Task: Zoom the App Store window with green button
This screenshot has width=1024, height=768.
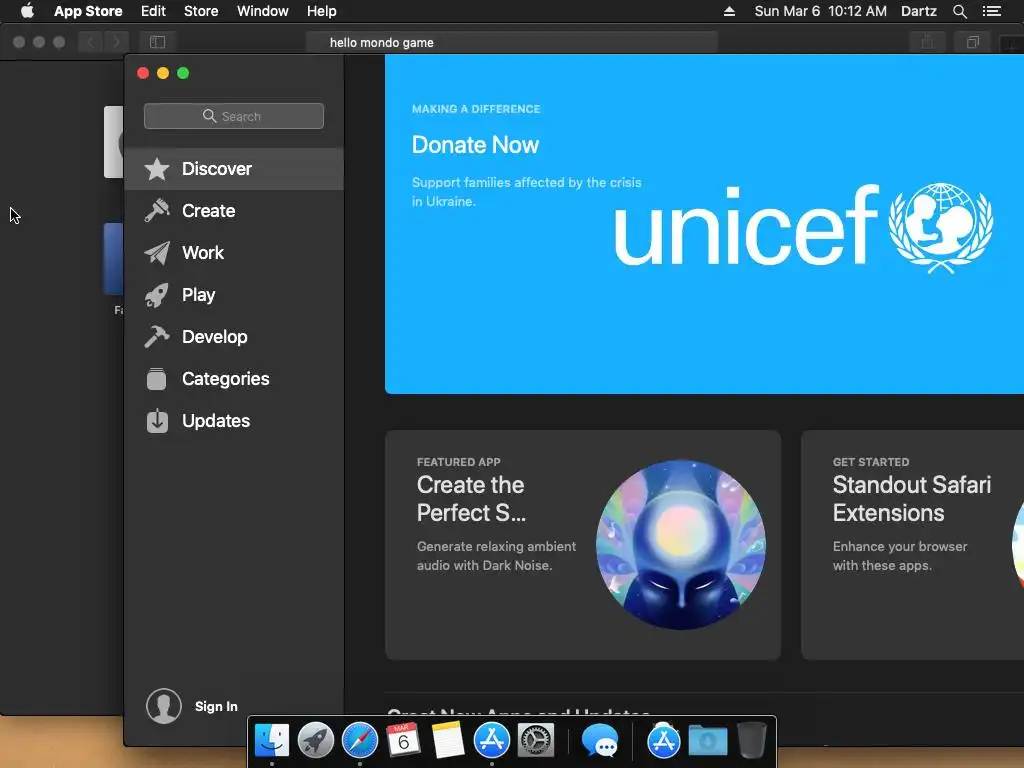Action: (x=184, y=73)
